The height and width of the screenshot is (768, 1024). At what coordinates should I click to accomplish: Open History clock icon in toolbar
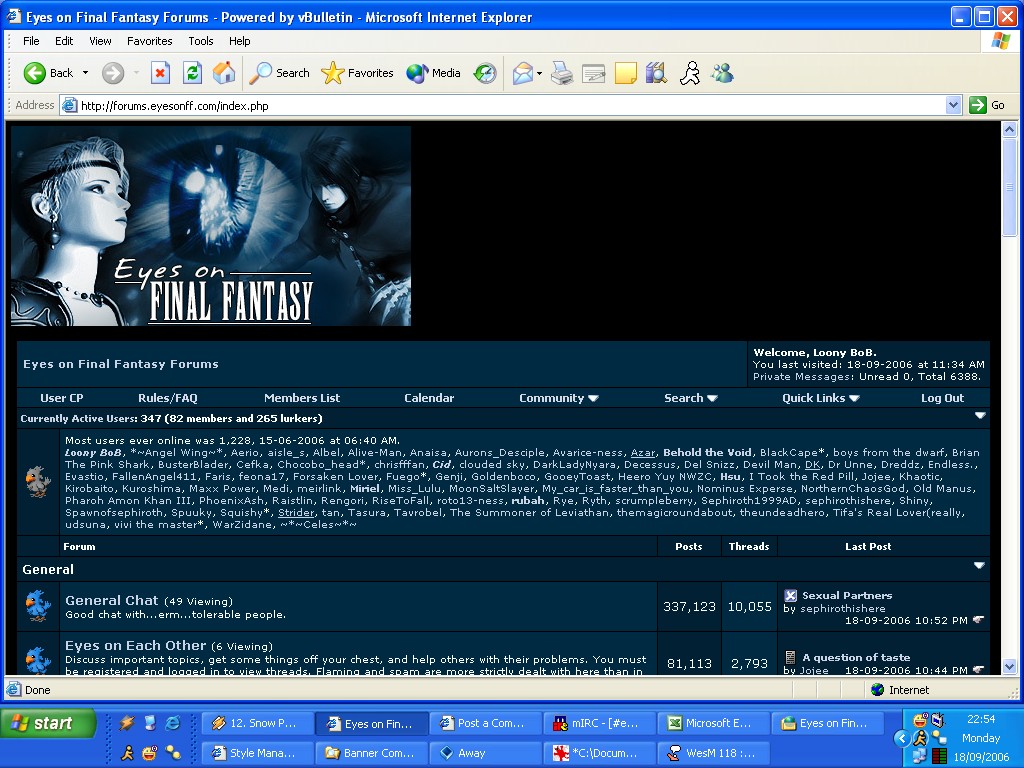[485, 73]
